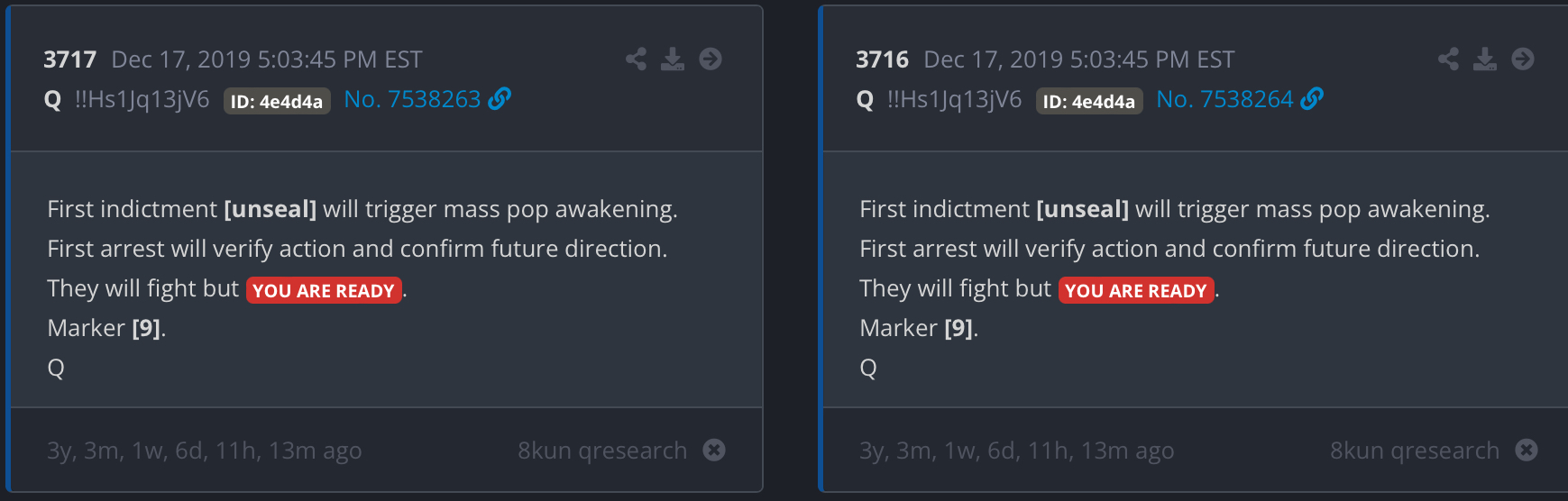This screenshot has height=501, width=1568.
Task: Download post 3717 using download icon
Action: 673,59
